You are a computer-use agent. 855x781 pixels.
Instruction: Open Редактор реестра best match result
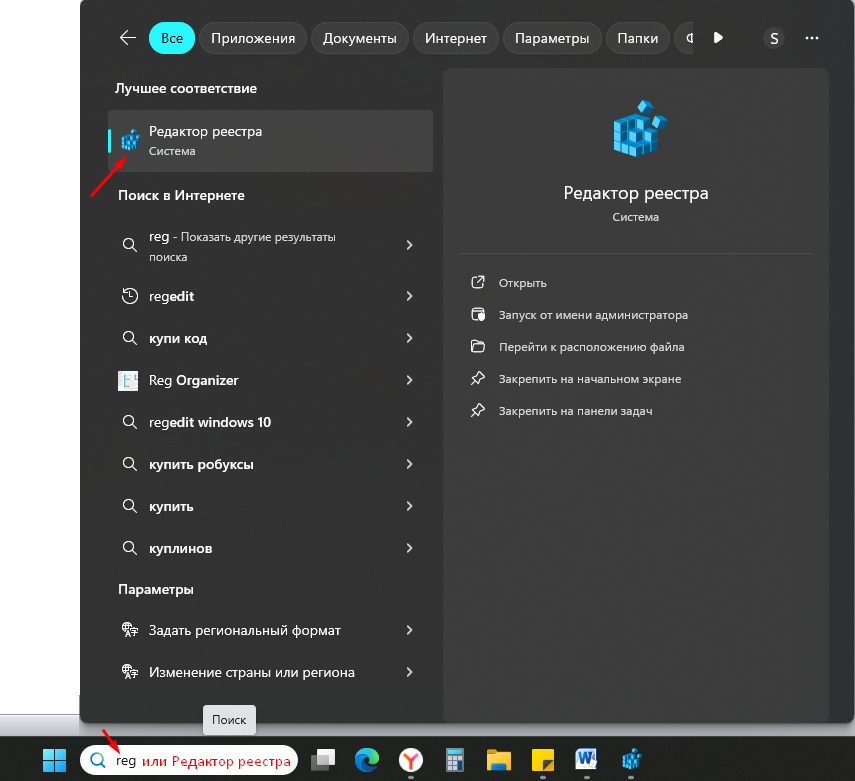(x=270, y=141)
